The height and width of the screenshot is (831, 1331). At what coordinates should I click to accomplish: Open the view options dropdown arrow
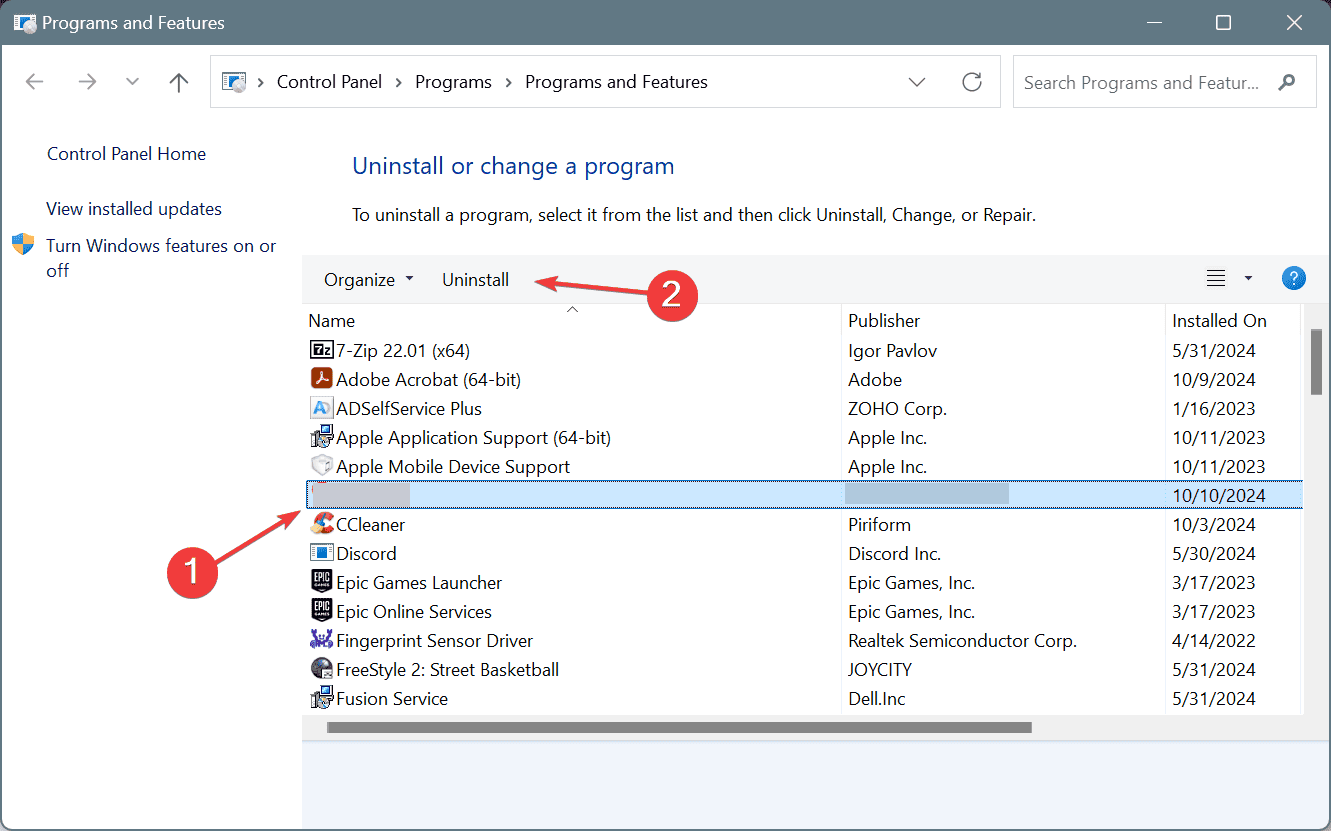pyautogui.click(x=1248, y=279)
